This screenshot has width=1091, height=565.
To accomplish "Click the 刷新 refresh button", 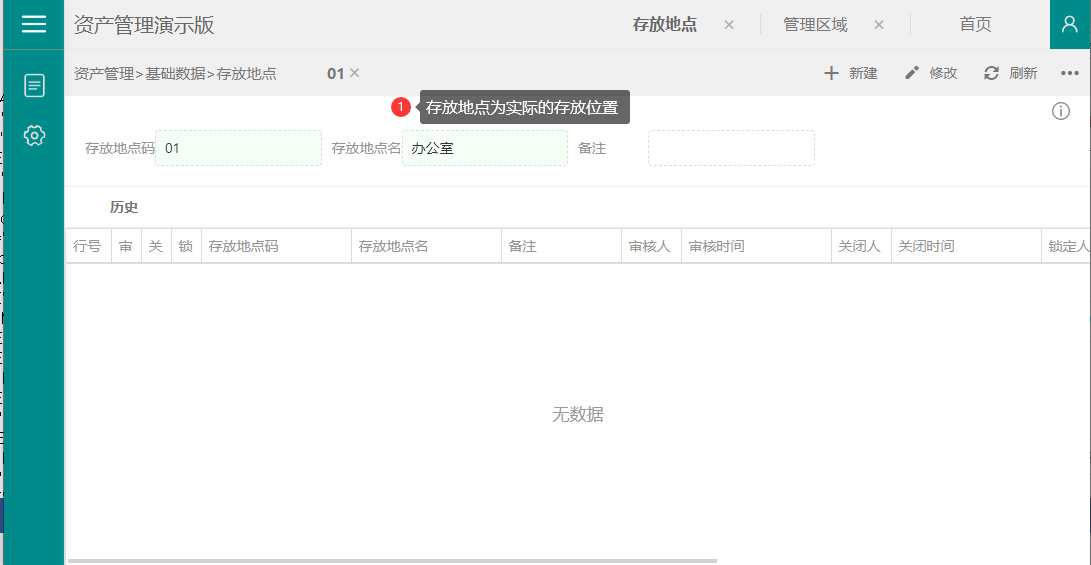I will (1011, 73).
